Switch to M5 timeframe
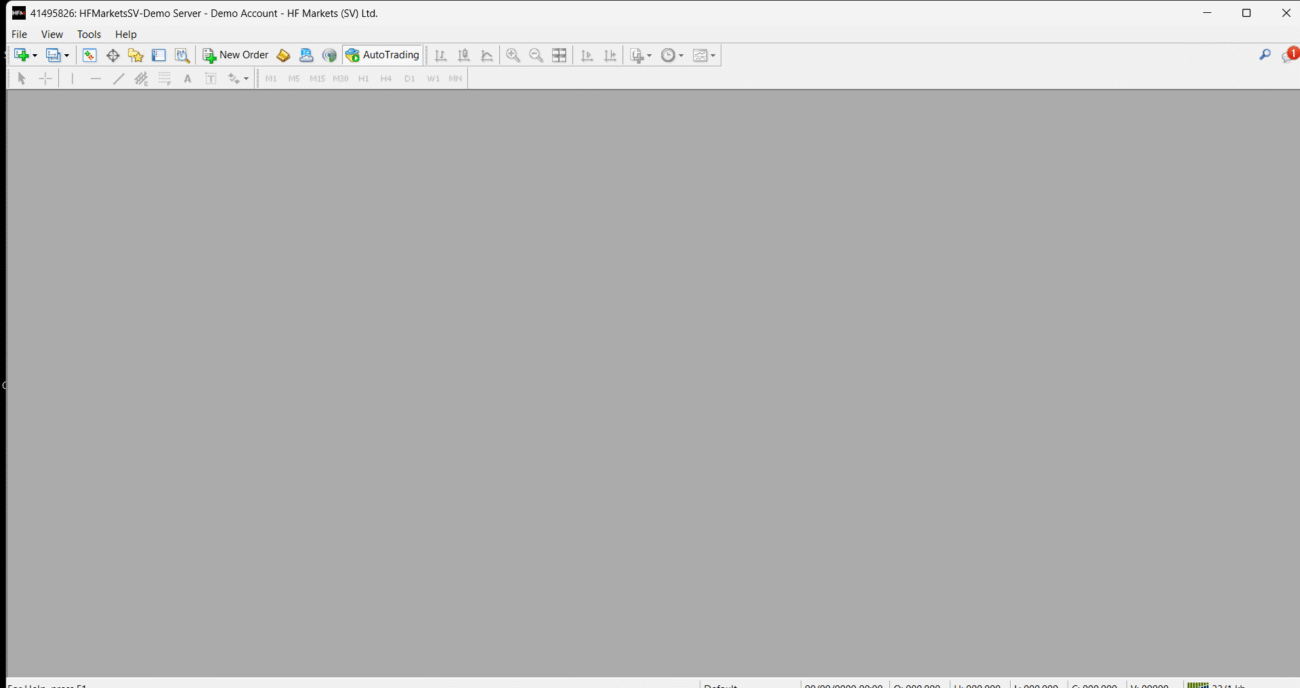This screenshot has height=688, width=1300. 294,78
